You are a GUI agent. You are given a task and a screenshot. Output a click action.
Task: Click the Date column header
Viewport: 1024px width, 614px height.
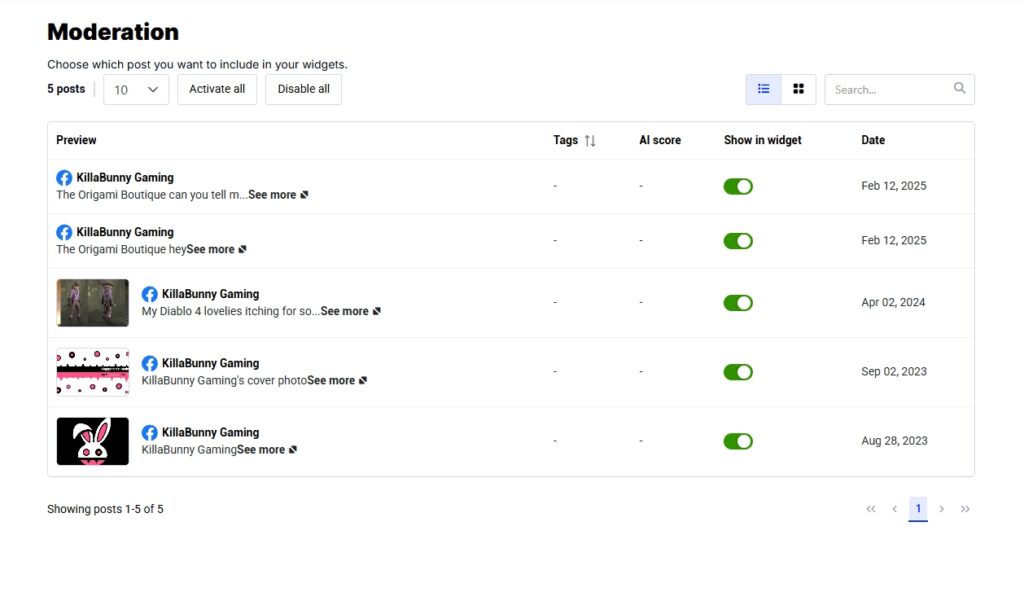coord(872,140)
